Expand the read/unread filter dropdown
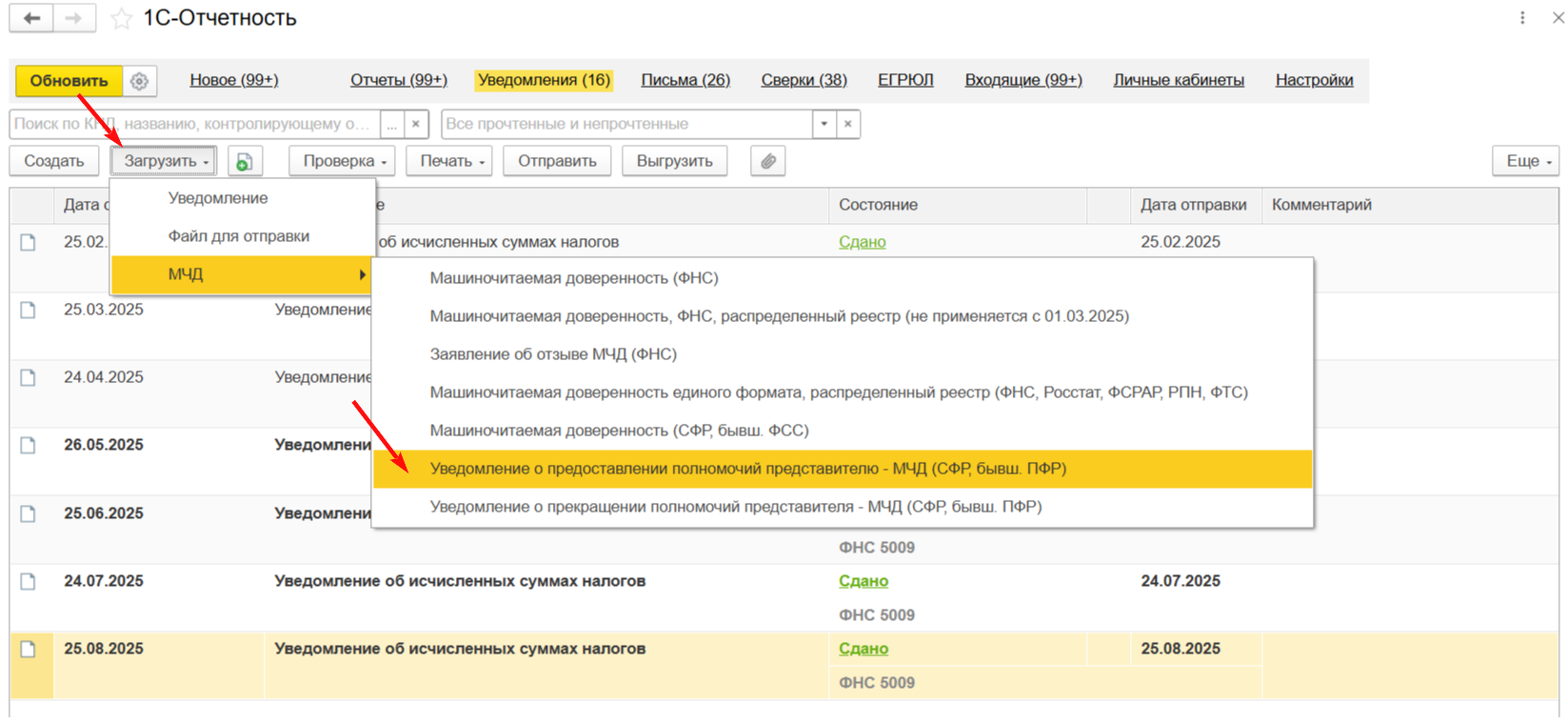The image size is (1568, 723). coord(824,124)
